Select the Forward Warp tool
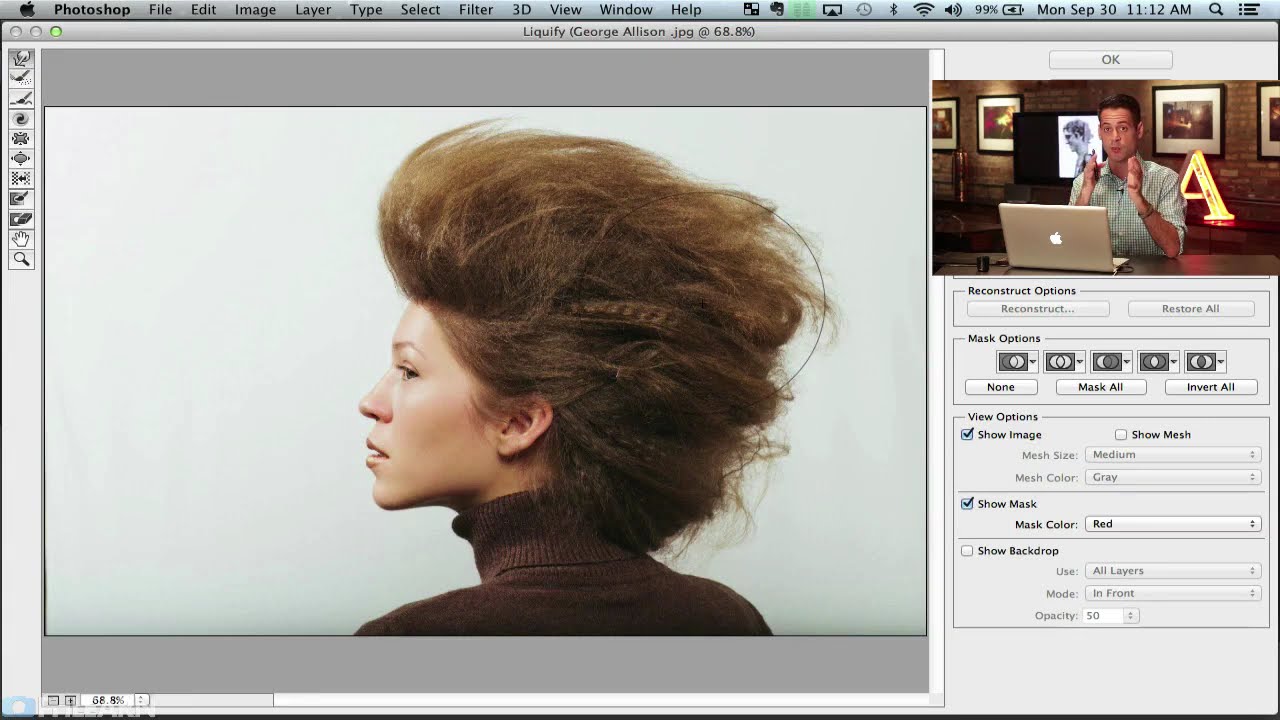The height and width of the screenshot is (720, 1280). point(21,59)
